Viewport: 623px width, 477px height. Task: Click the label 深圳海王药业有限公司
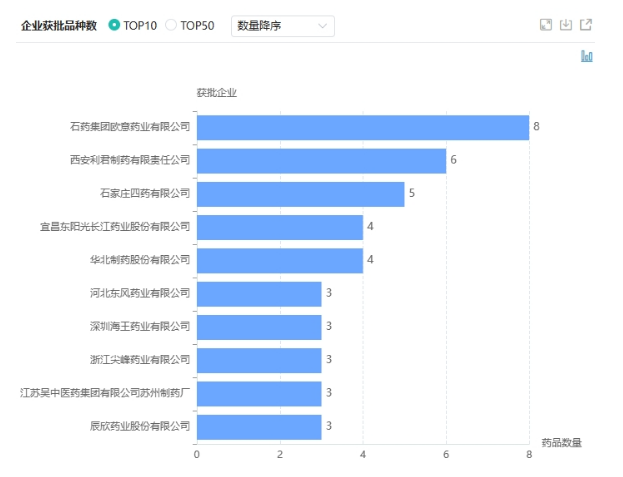(140, 326)
